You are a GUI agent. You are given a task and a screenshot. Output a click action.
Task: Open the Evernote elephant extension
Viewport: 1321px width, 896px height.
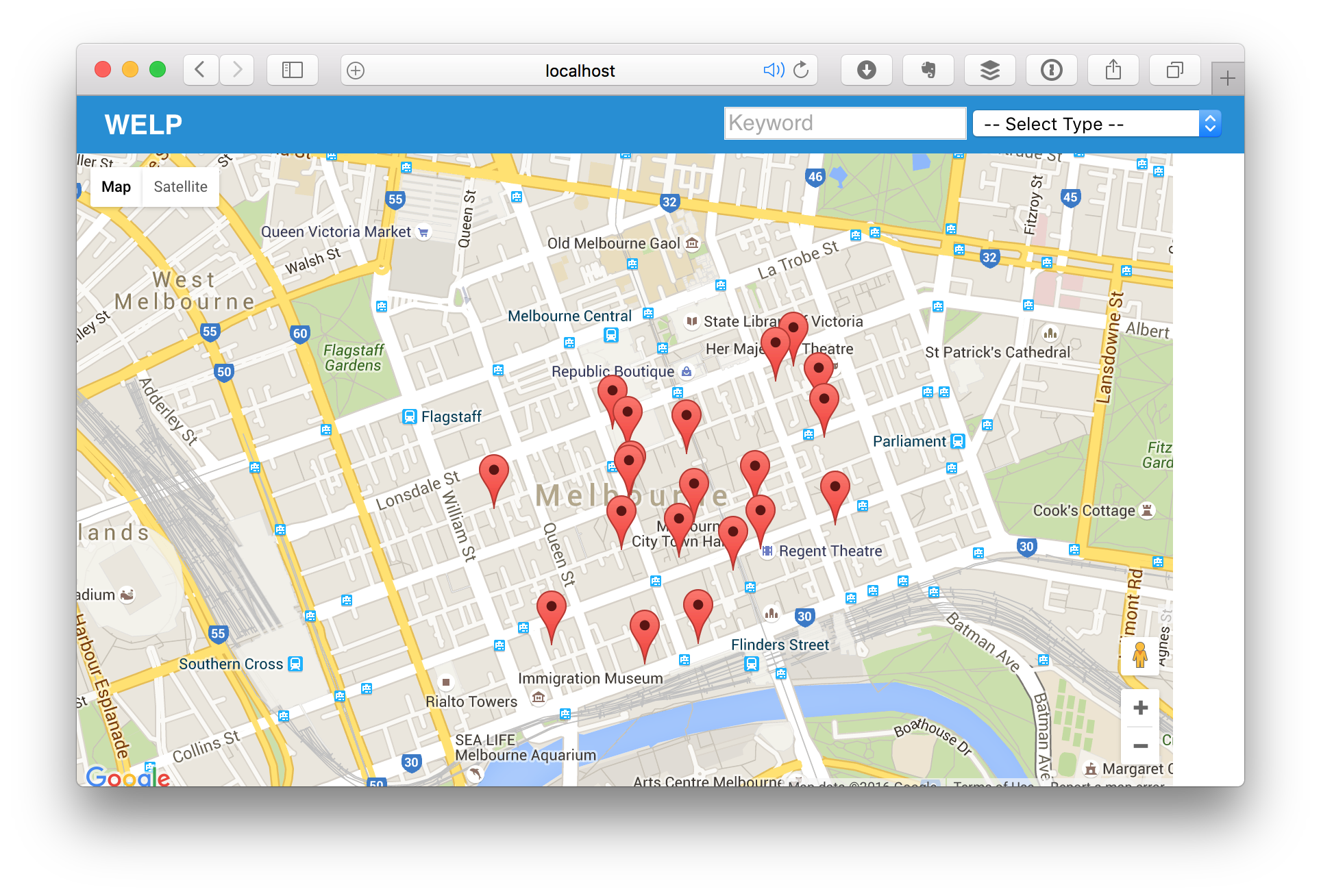(928, 70)
